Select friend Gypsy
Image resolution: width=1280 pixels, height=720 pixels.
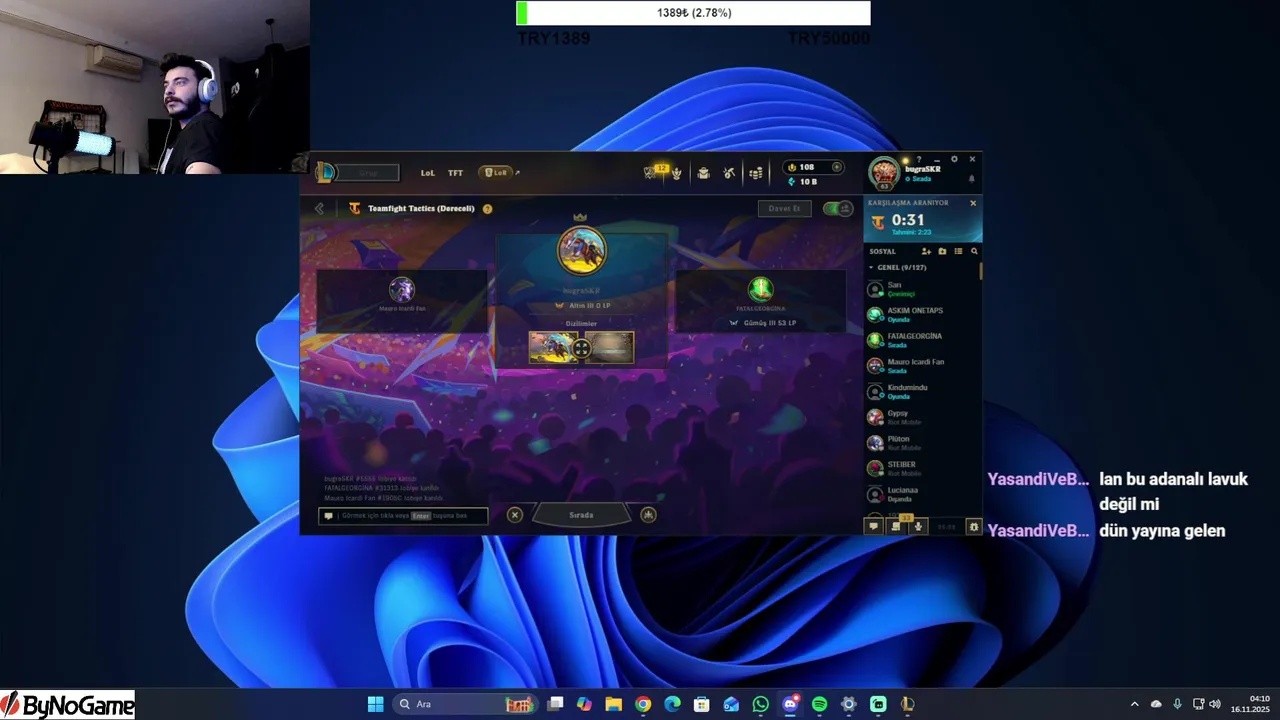pos(921,417)
